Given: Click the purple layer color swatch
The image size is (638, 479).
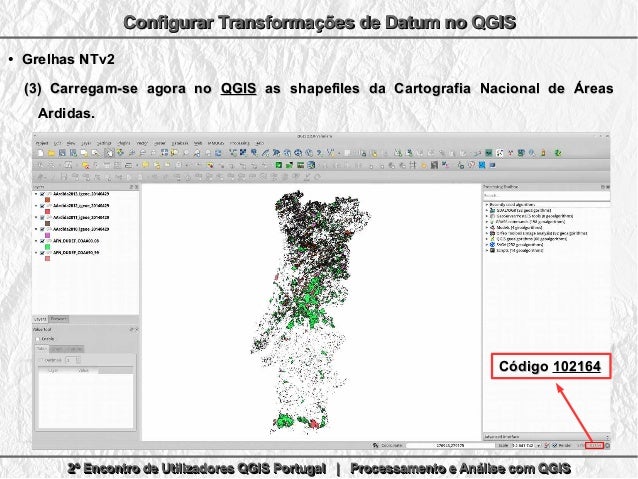Looking at the screenshot, I should click(48, 235).
